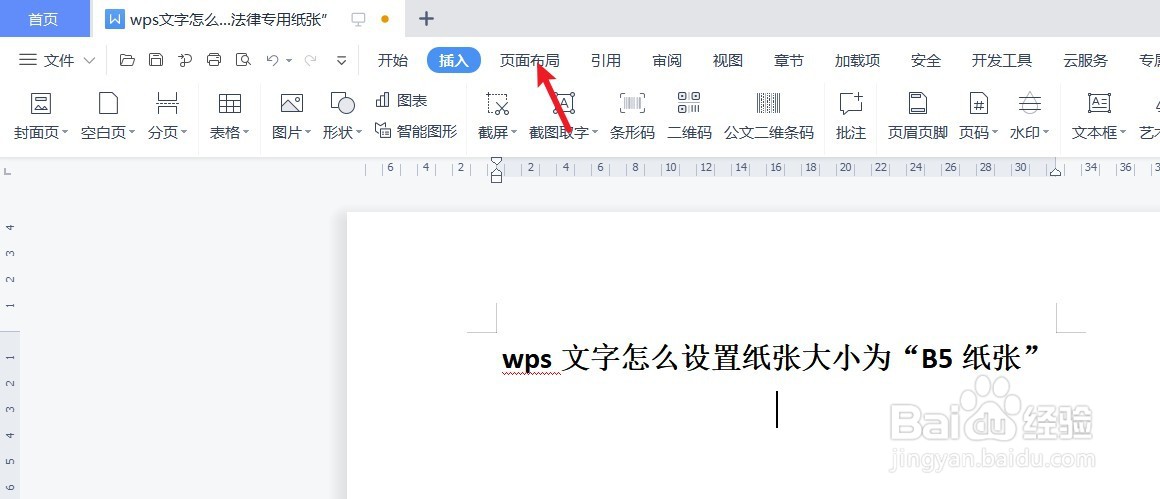Image resolution: width=1160 pixels, height=499 pixels.
Task: Expand the 分页 dropdown arrow
Action: [x=184, y=133]
